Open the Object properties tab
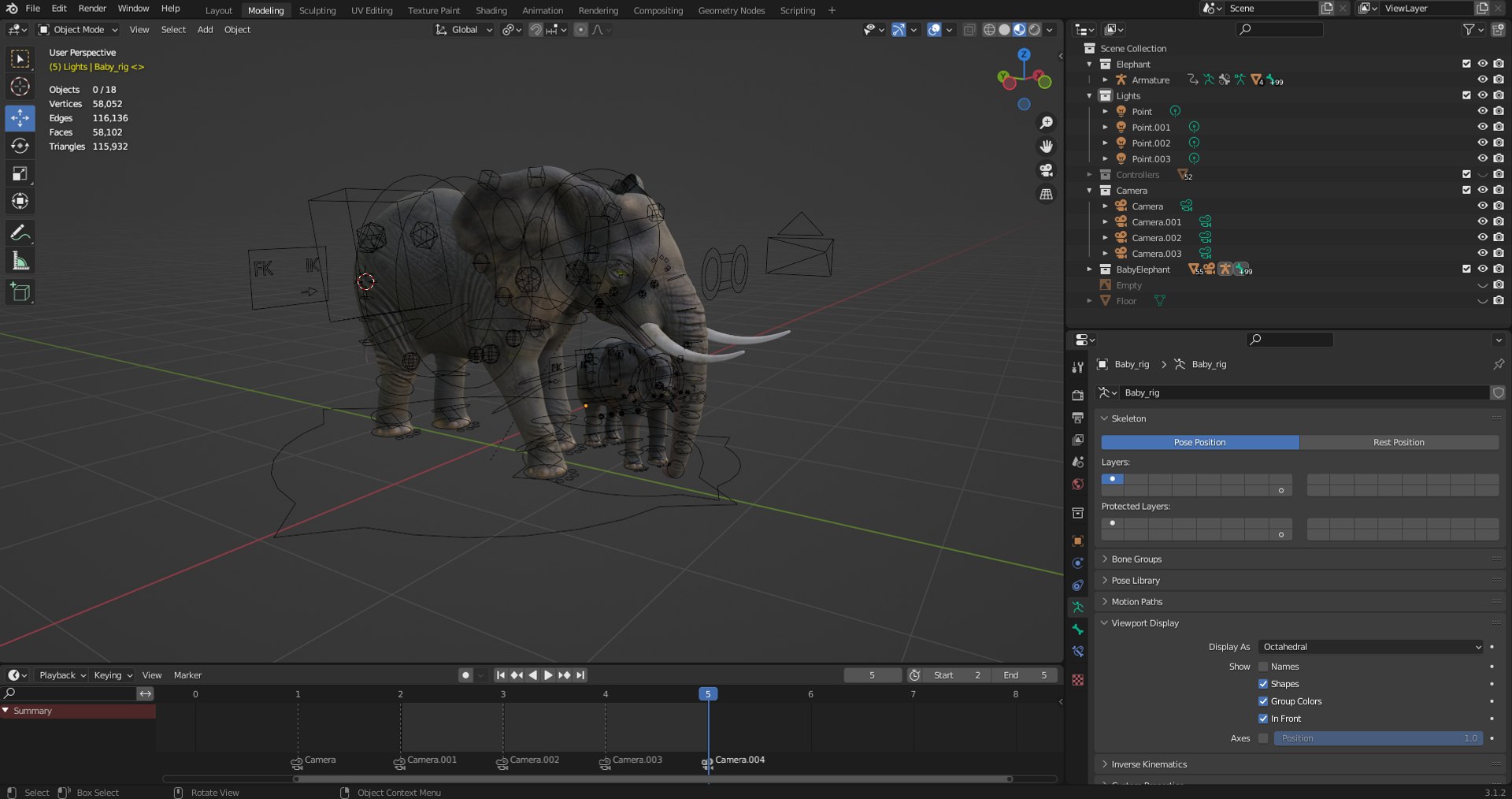The width and height of the screenshot is (1512, 799). (x=1078, y=541)
